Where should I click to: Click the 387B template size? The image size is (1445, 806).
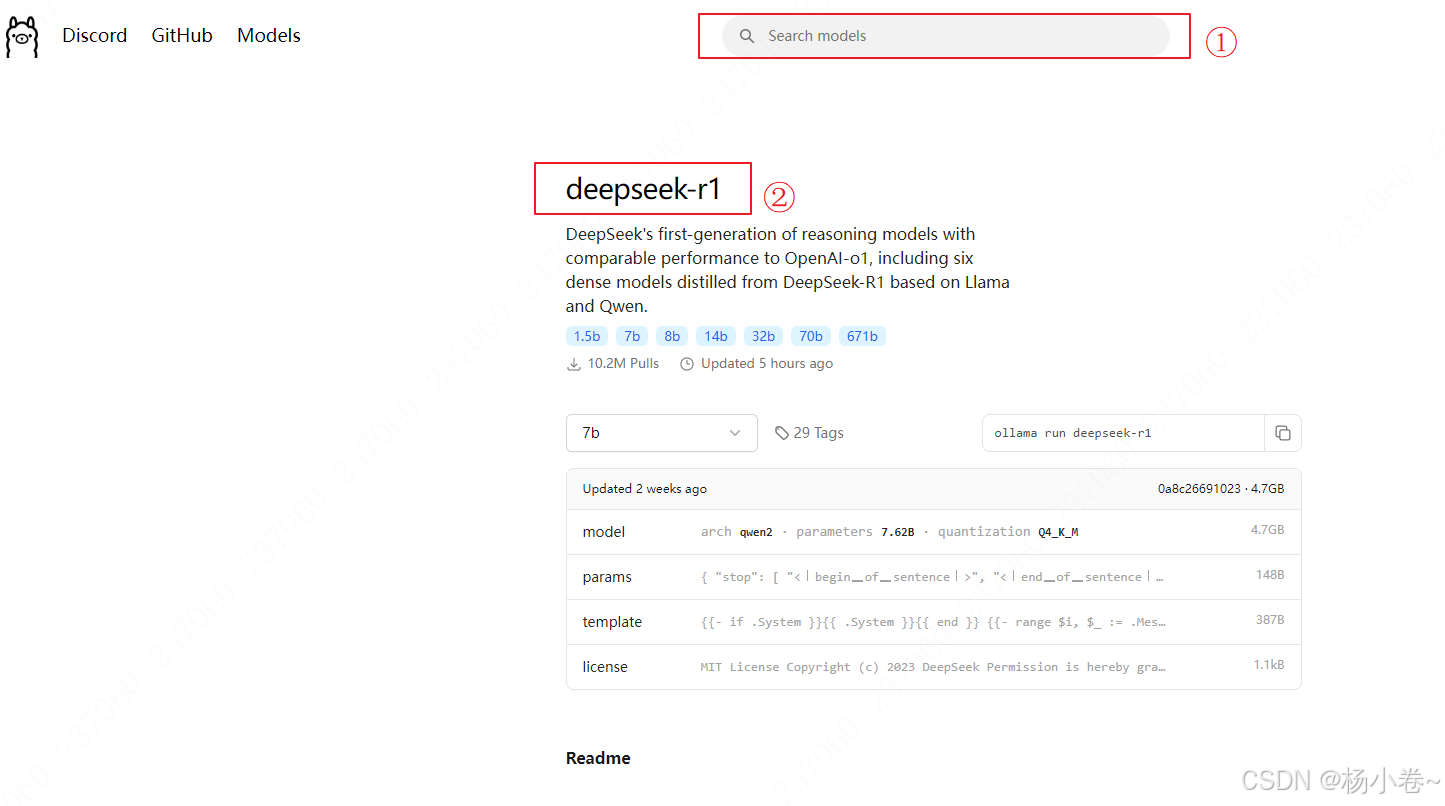(x=1270, y=620)
